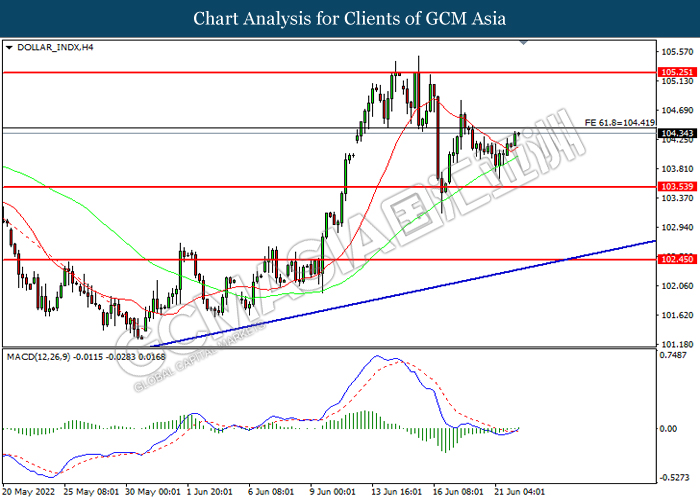The image size is (700, 500).
Task: Click the FE 61.8=104.419 Fibonacci label
Action: 620,122
